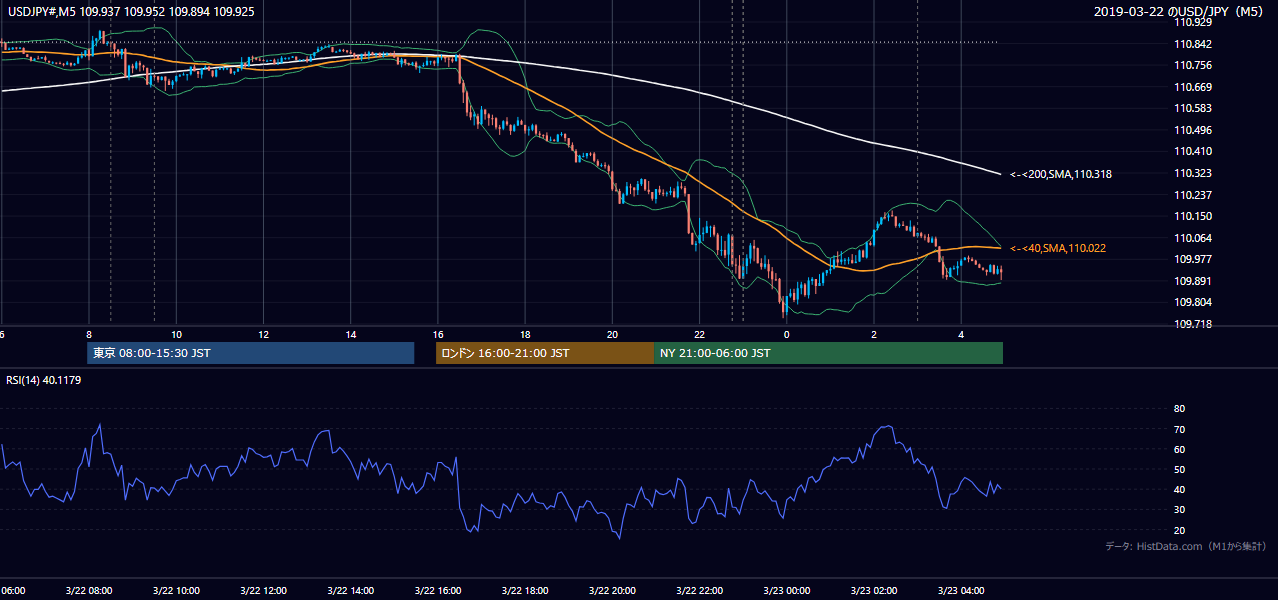Click RSI scale value 80
The width and height of the screenshot is (1278, 600).
tap(1179, 409)
